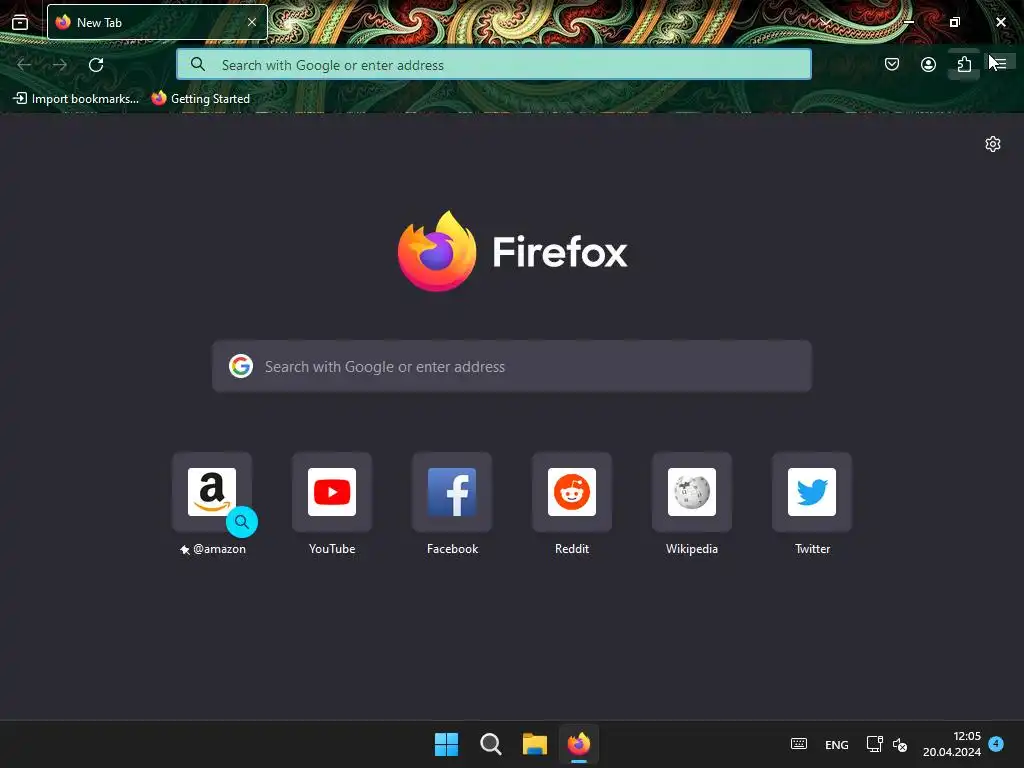
Task: Click the address bar search magnifier icon
Action: tap(197, 65)
